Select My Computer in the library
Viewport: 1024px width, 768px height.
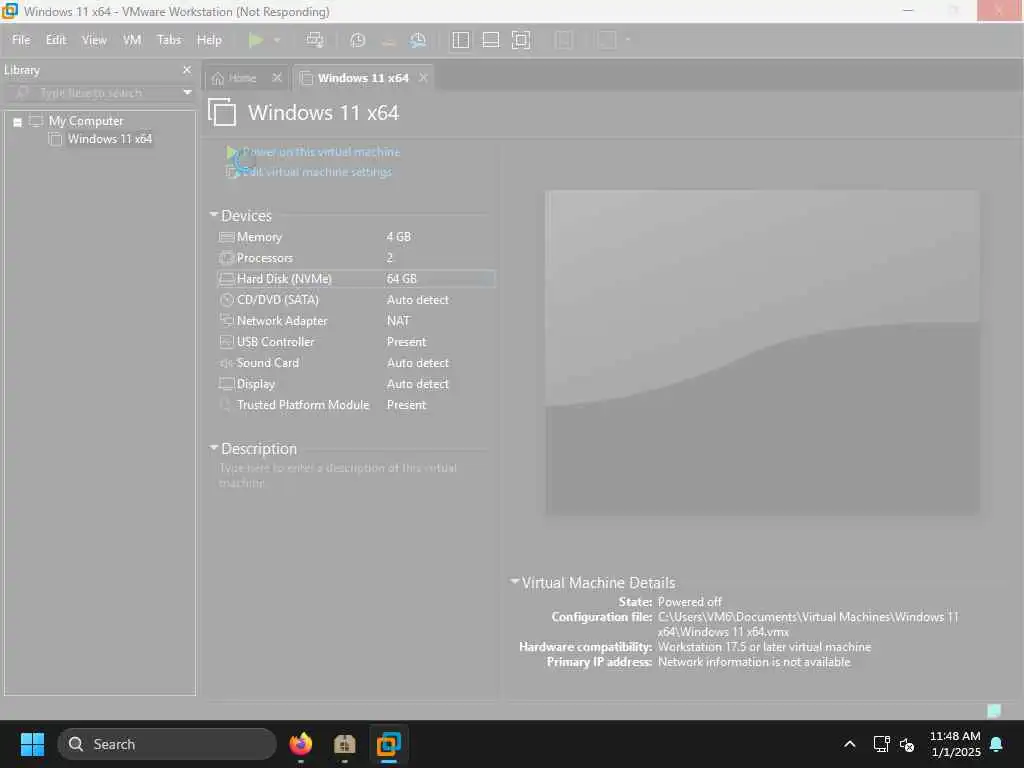86,121
